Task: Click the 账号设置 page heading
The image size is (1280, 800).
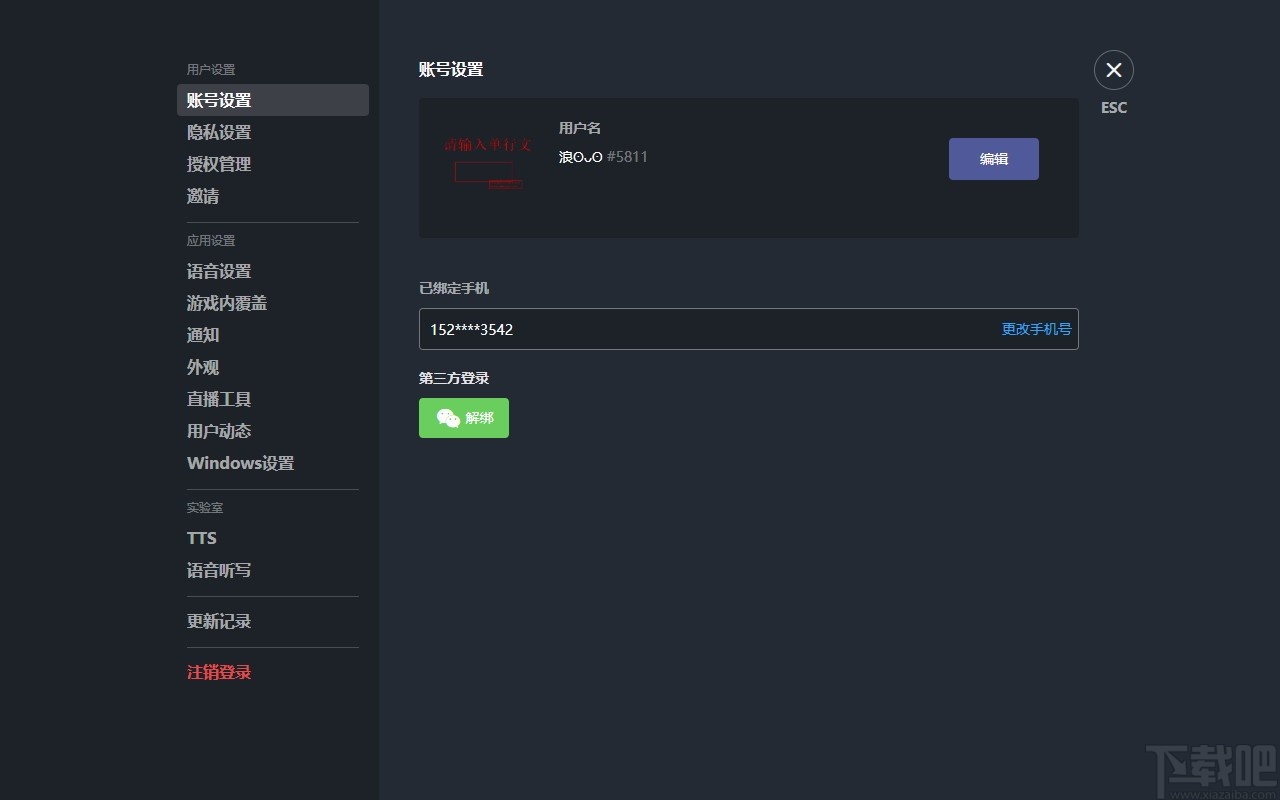Action: point(451,70)
